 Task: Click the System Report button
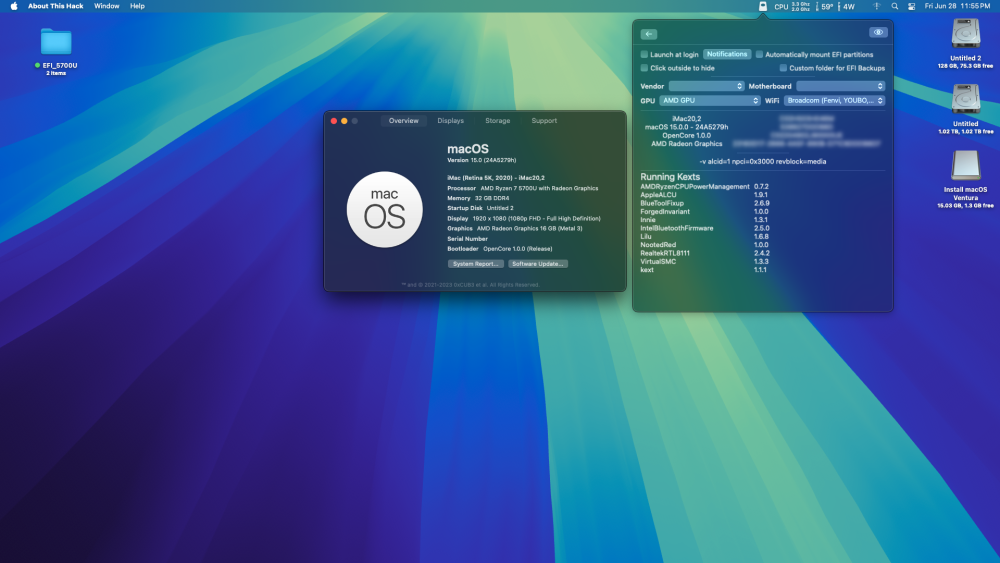coord(476,264)
